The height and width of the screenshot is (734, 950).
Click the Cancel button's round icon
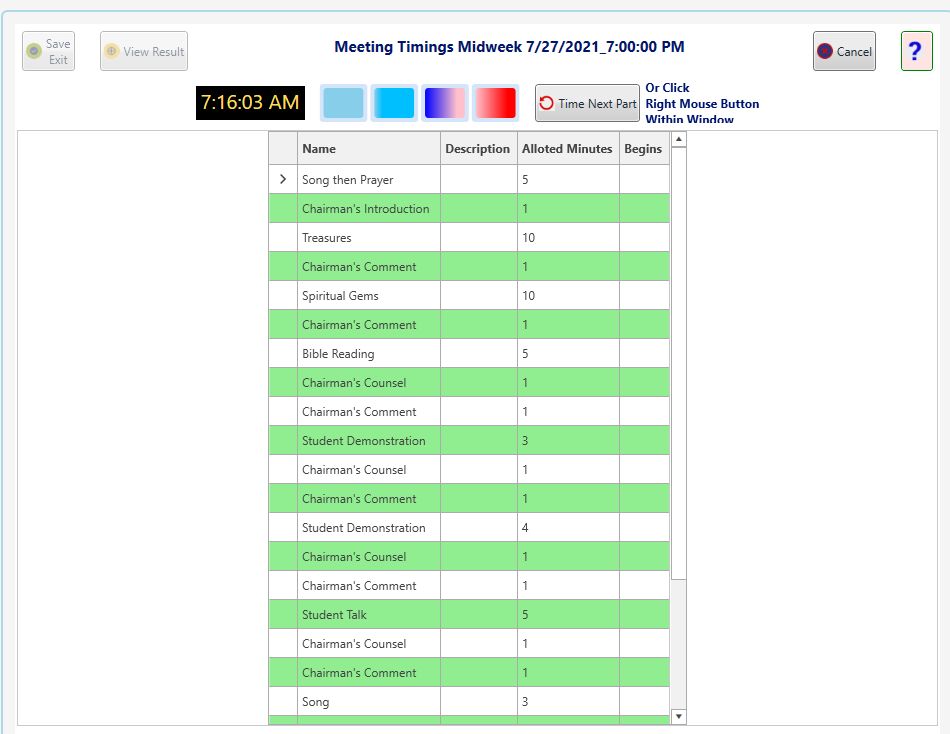[825, 52]
